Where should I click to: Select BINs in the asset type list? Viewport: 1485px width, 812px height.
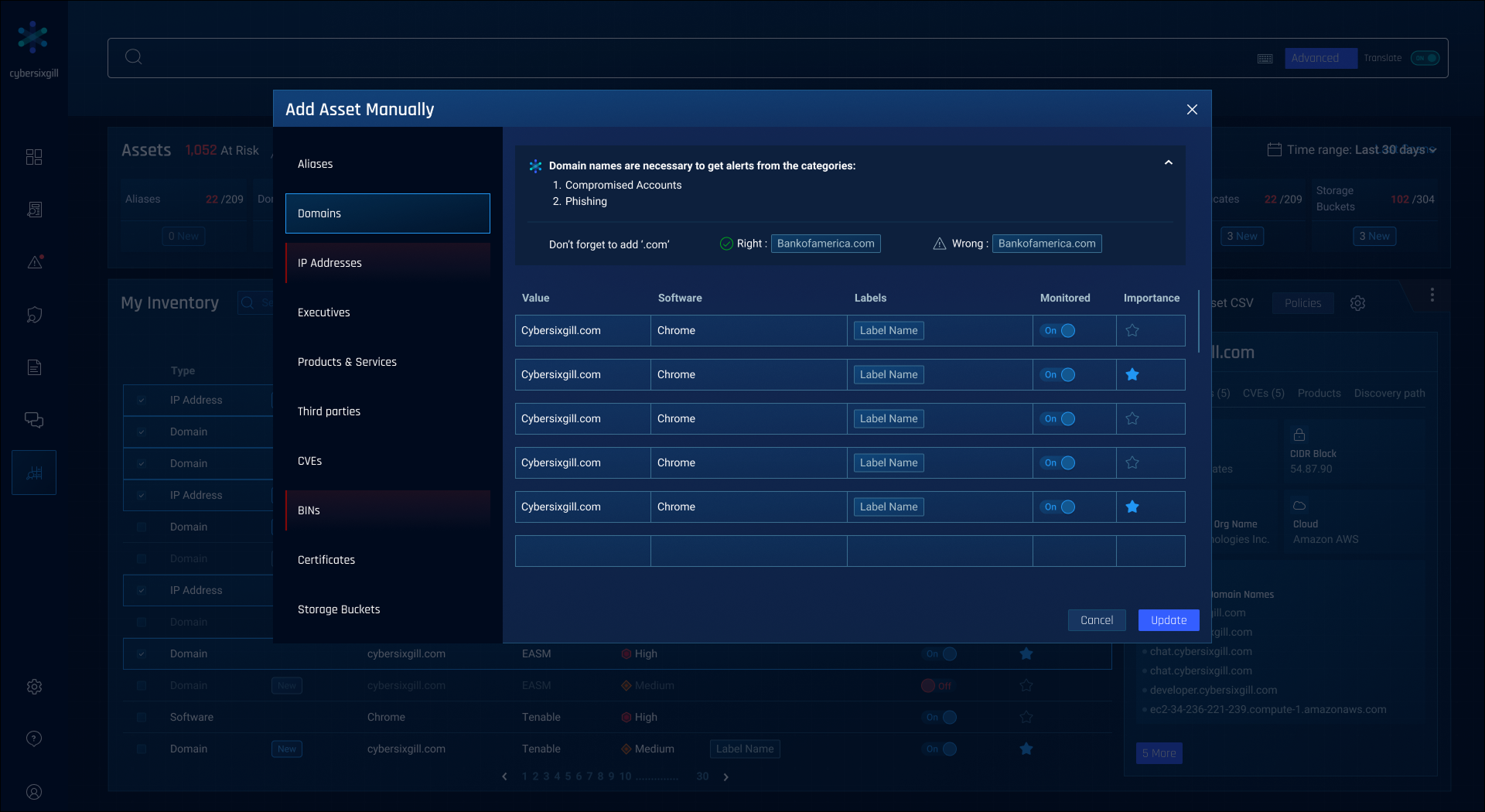pos(387,510)
